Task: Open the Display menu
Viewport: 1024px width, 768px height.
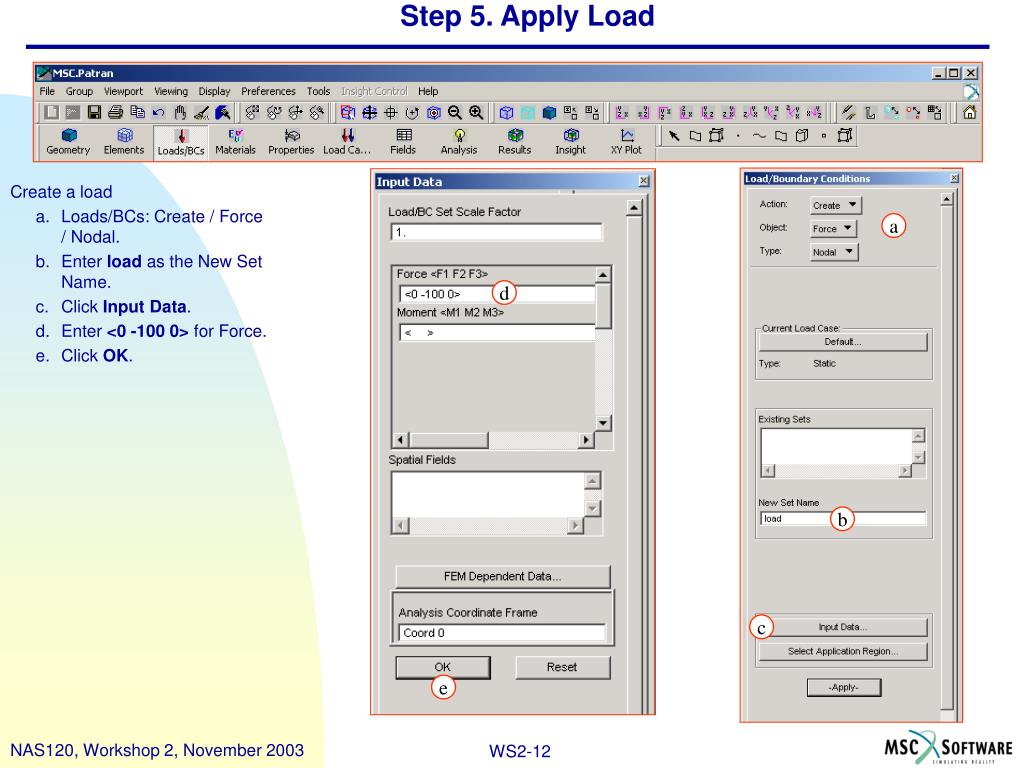Action: (x=214, y=91)
